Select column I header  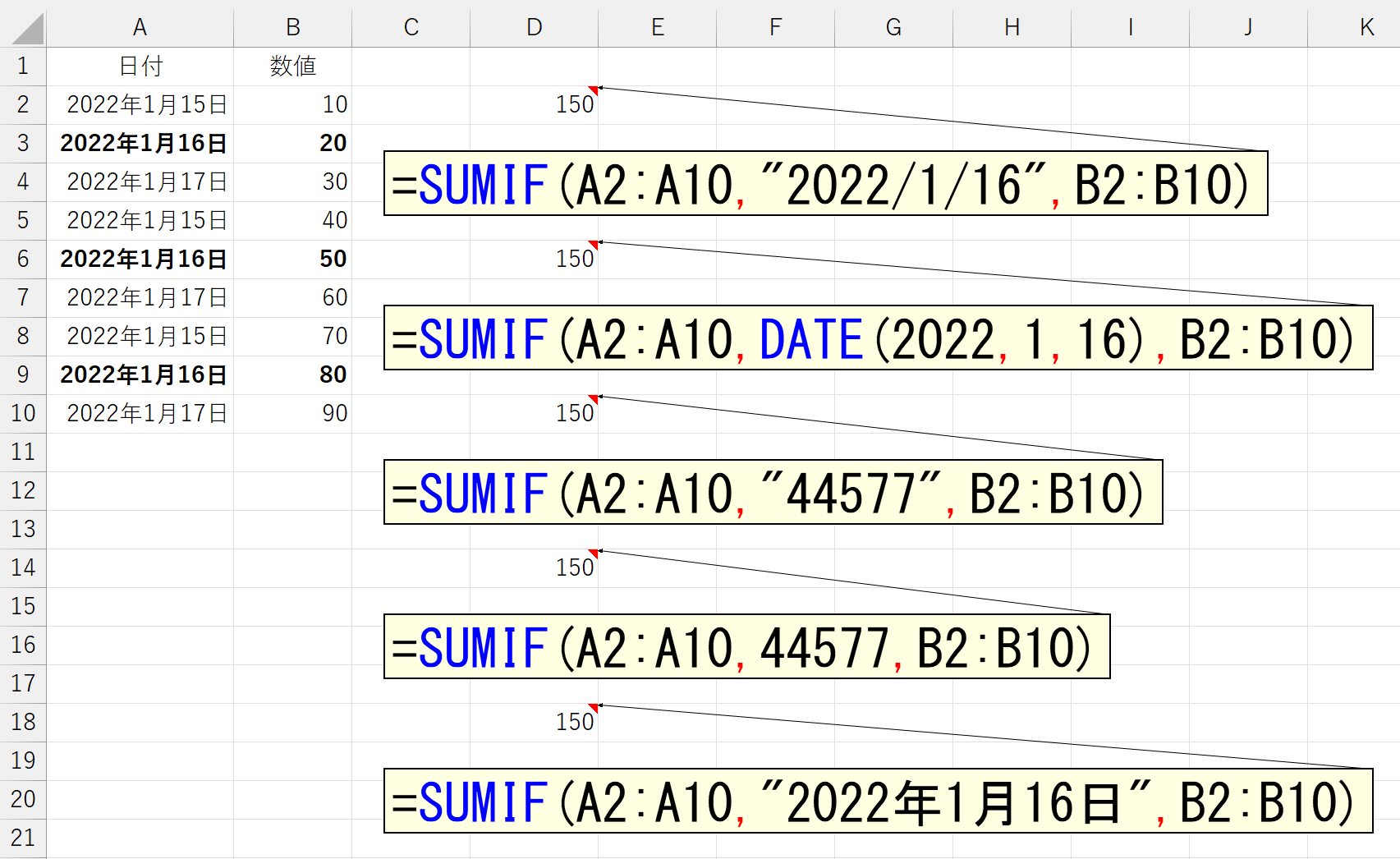pyautogui.click(x=1131, y=27)
